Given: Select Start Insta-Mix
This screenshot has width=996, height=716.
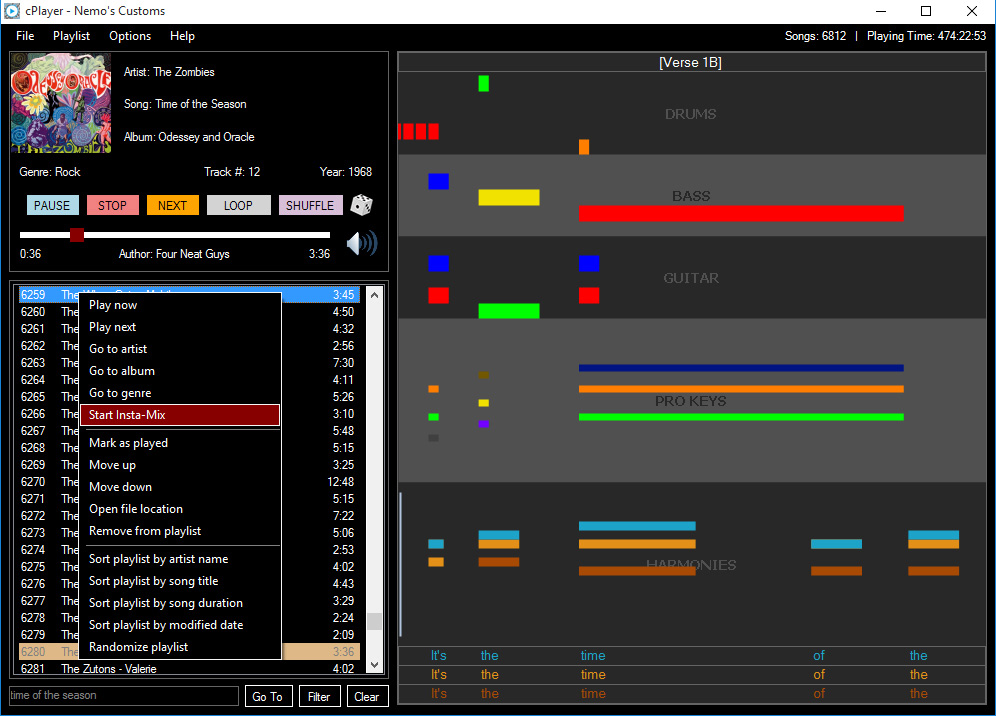Looking at the screenshot, I should [180, 415].
